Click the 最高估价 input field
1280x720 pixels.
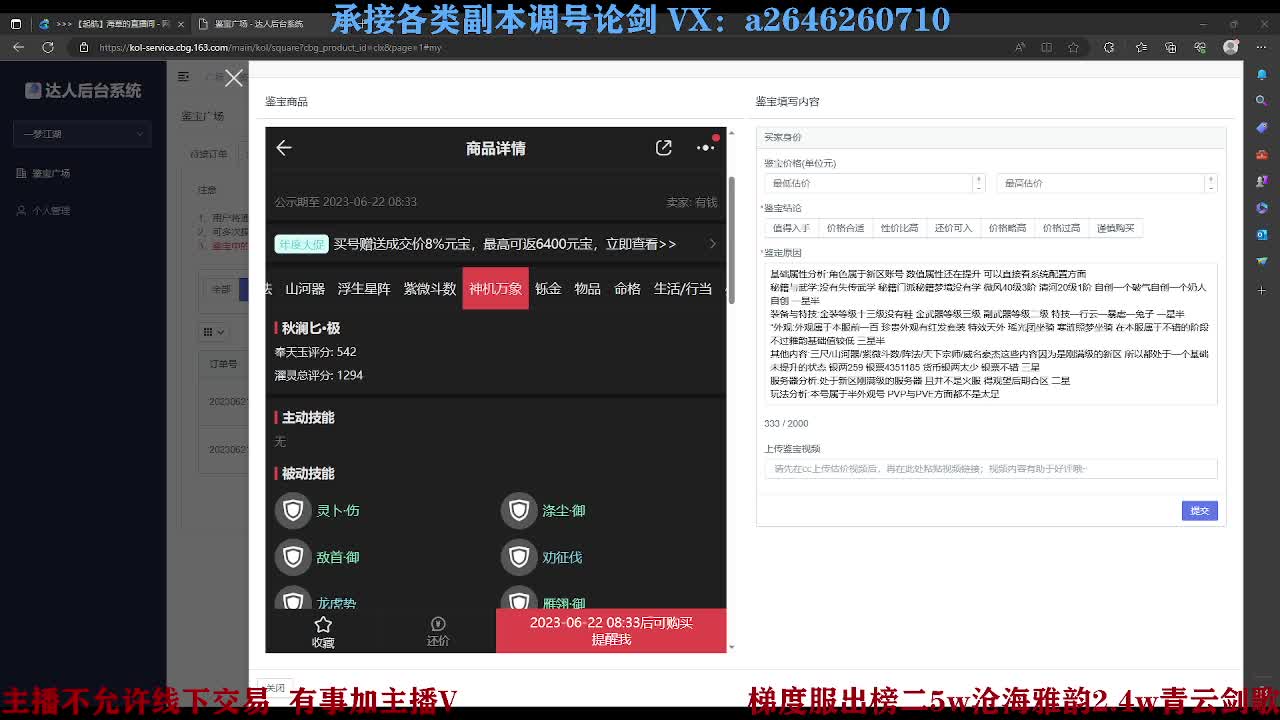(x=1101, y=183)
